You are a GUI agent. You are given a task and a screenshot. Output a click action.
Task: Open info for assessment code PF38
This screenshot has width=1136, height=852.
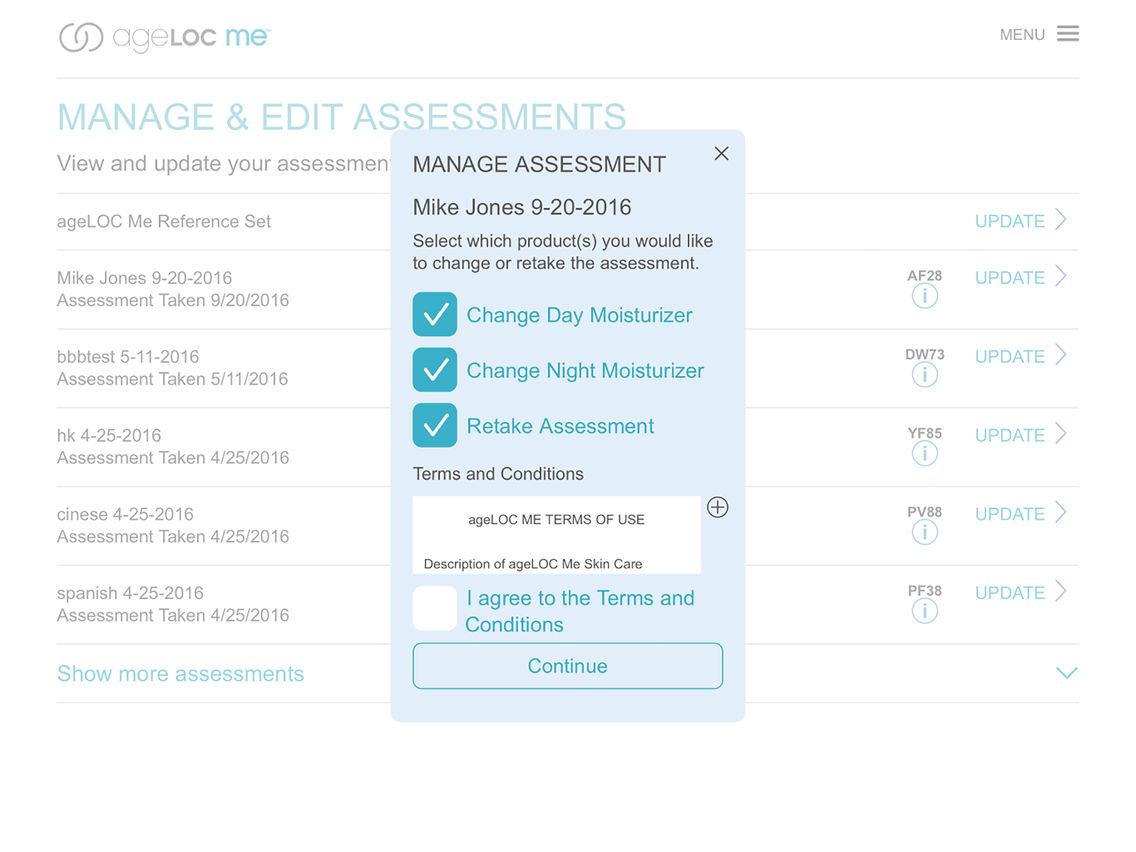tap(924, 611)
